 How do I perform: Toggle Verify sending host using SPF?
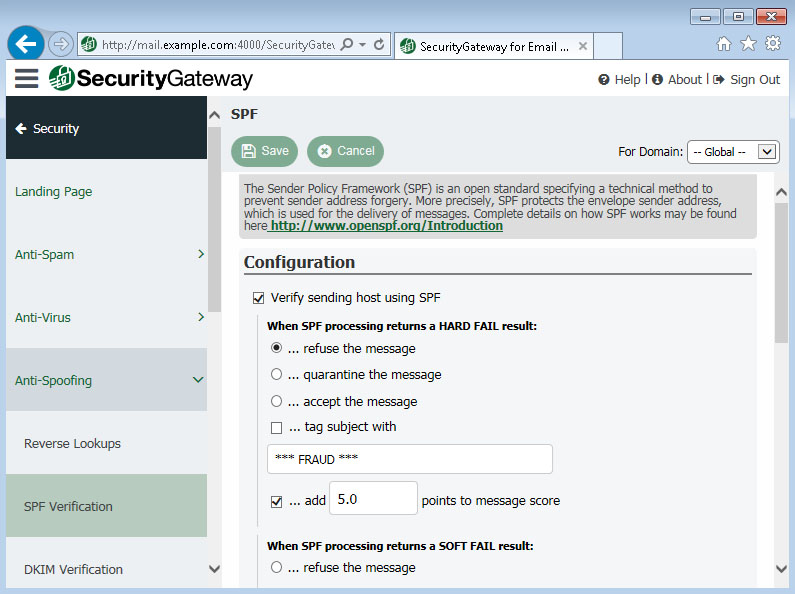pyautogui.click(x=258, y=298)
